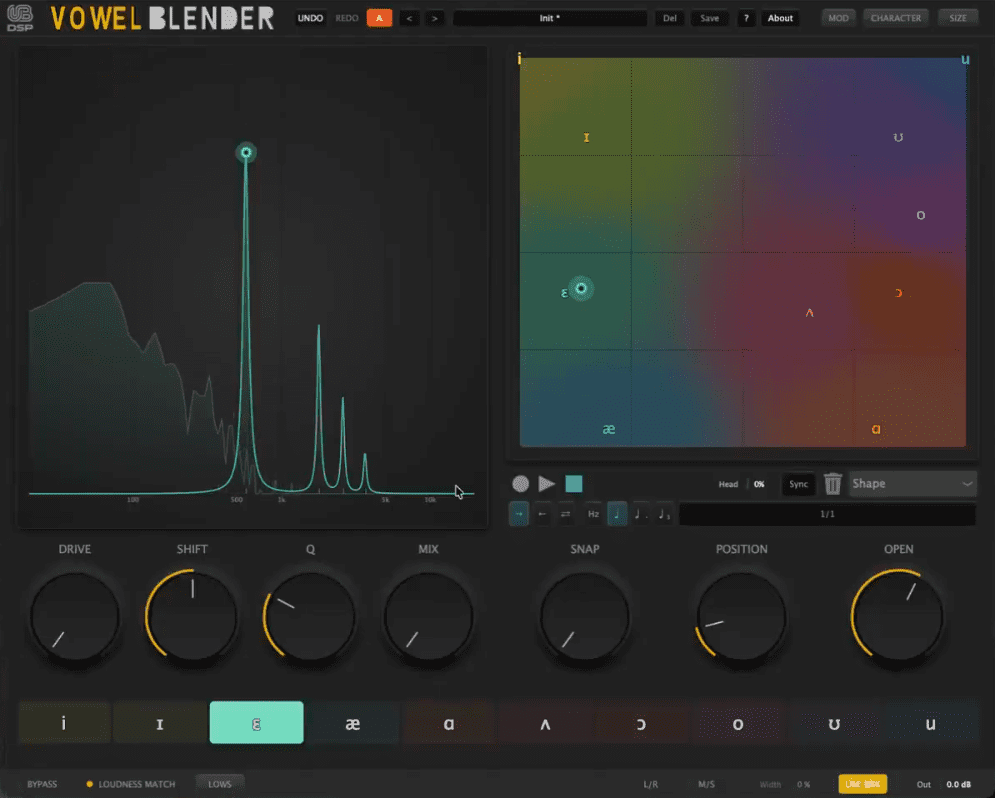995x798 pixels.
Task: Open the About dialog
Action: [x=780, y=18]
